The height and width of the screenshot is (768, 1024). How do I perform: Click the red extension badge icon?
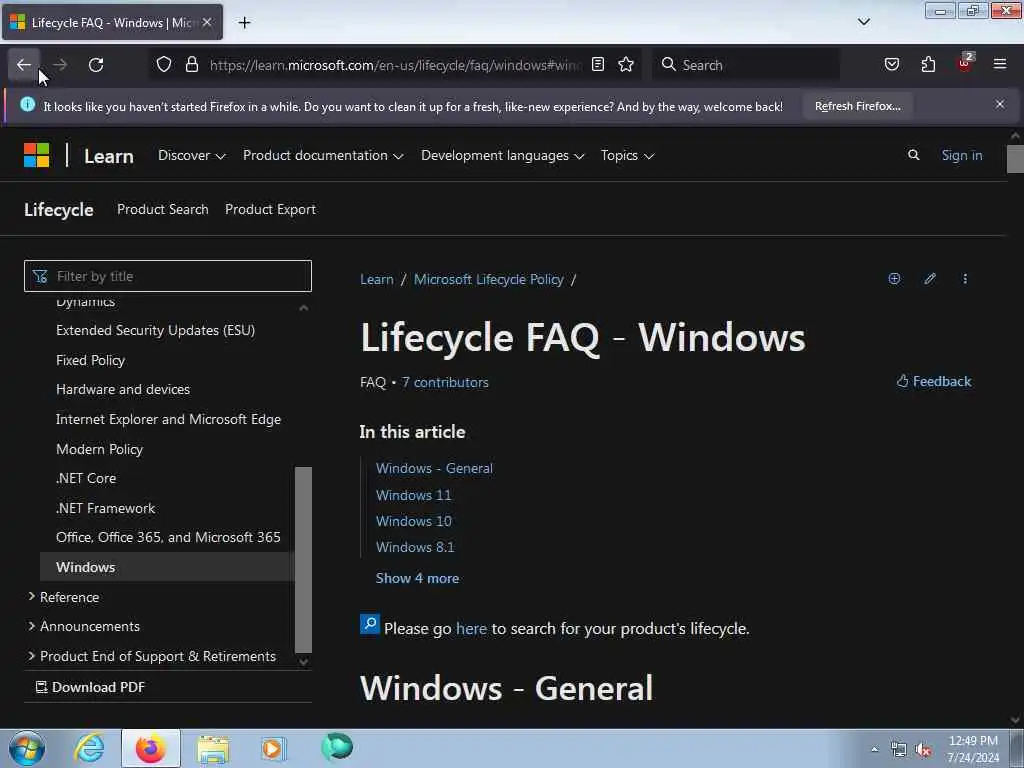pos(965,63)
